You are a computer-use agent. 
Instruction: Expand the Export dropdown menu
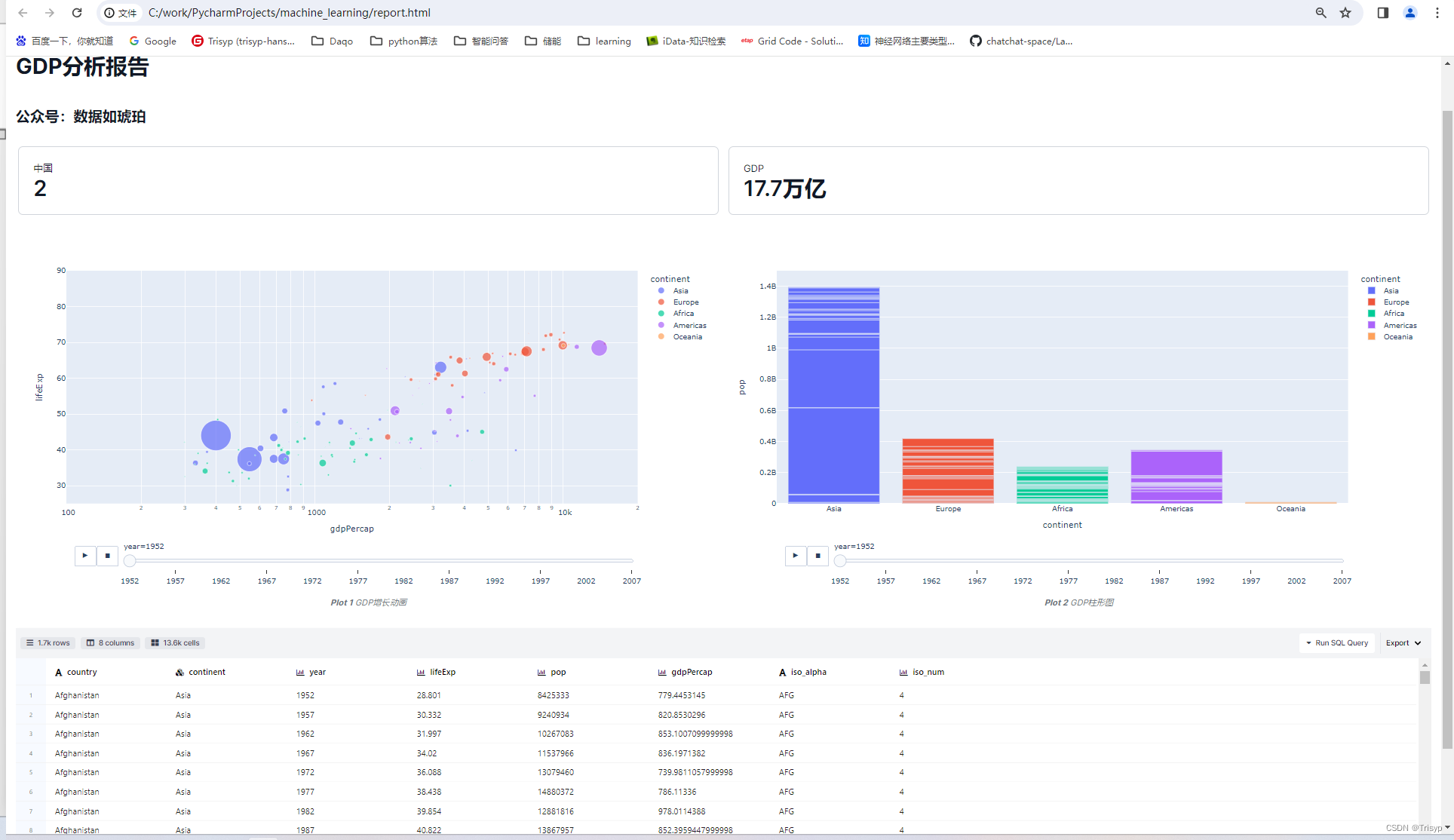[1404, 642]
